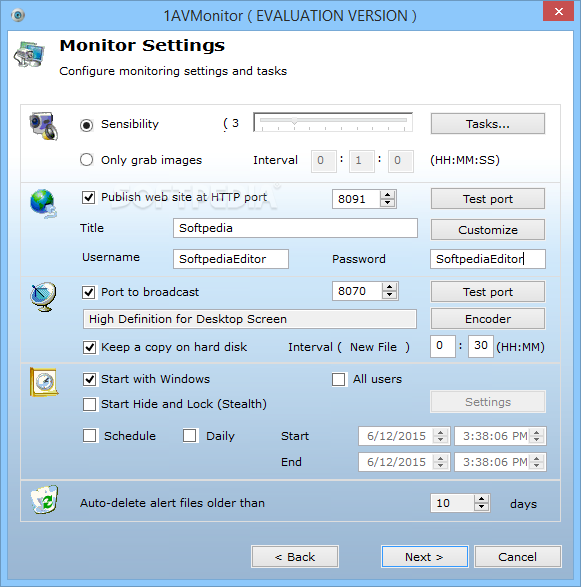Click the Sensibility slider thumb
Screen dimensions: 581x587
[295, 121]
